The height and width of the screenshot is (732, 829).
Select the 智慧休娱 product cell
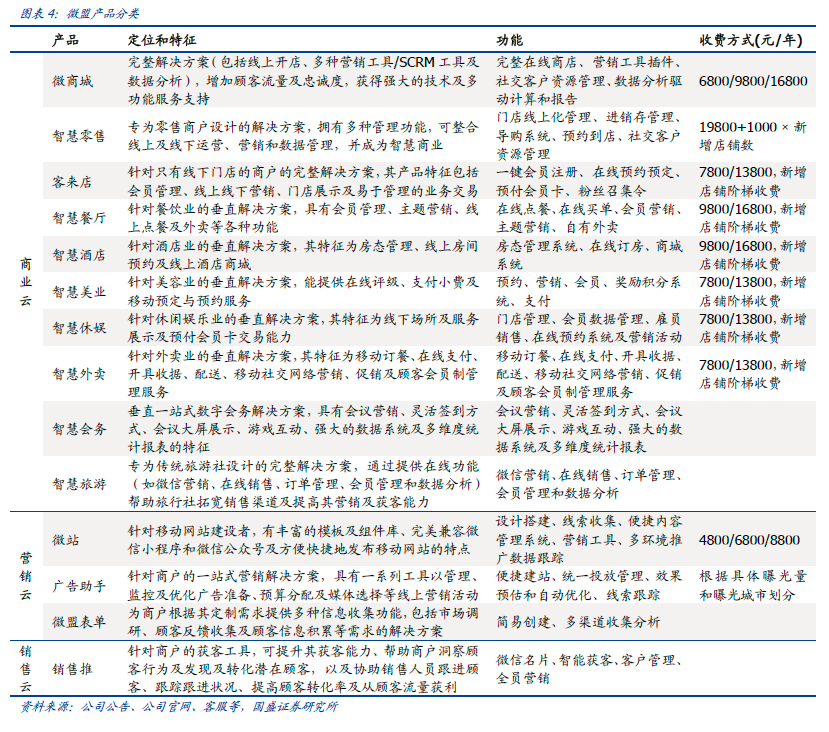(x=79, y=328)
